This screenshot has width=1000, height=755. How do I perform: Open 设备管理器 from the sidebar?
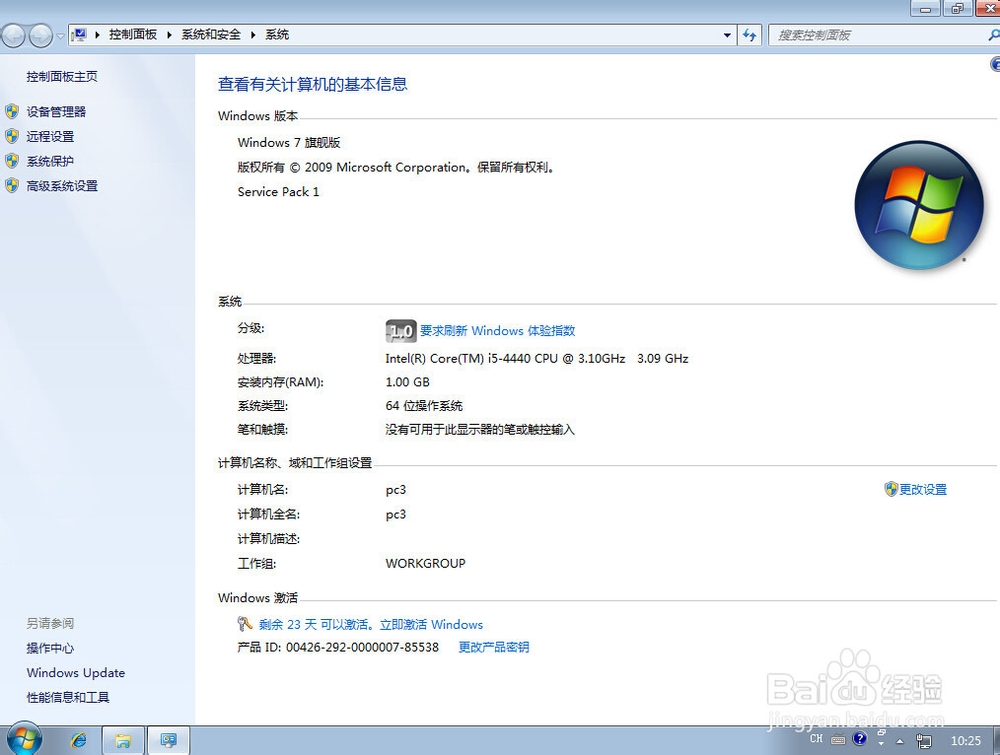(56, 112)
